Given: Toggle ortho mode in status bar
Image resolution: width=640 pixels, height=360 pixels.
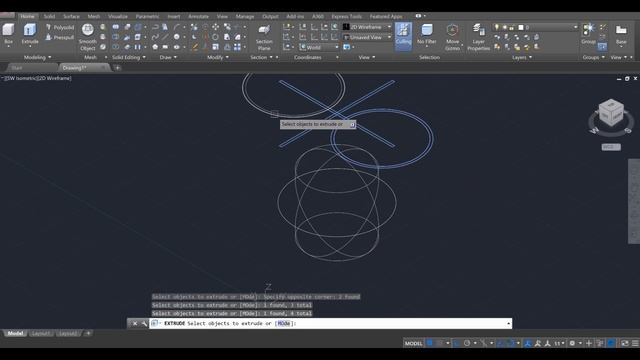Looking at the screenshot, I should 456,343.
